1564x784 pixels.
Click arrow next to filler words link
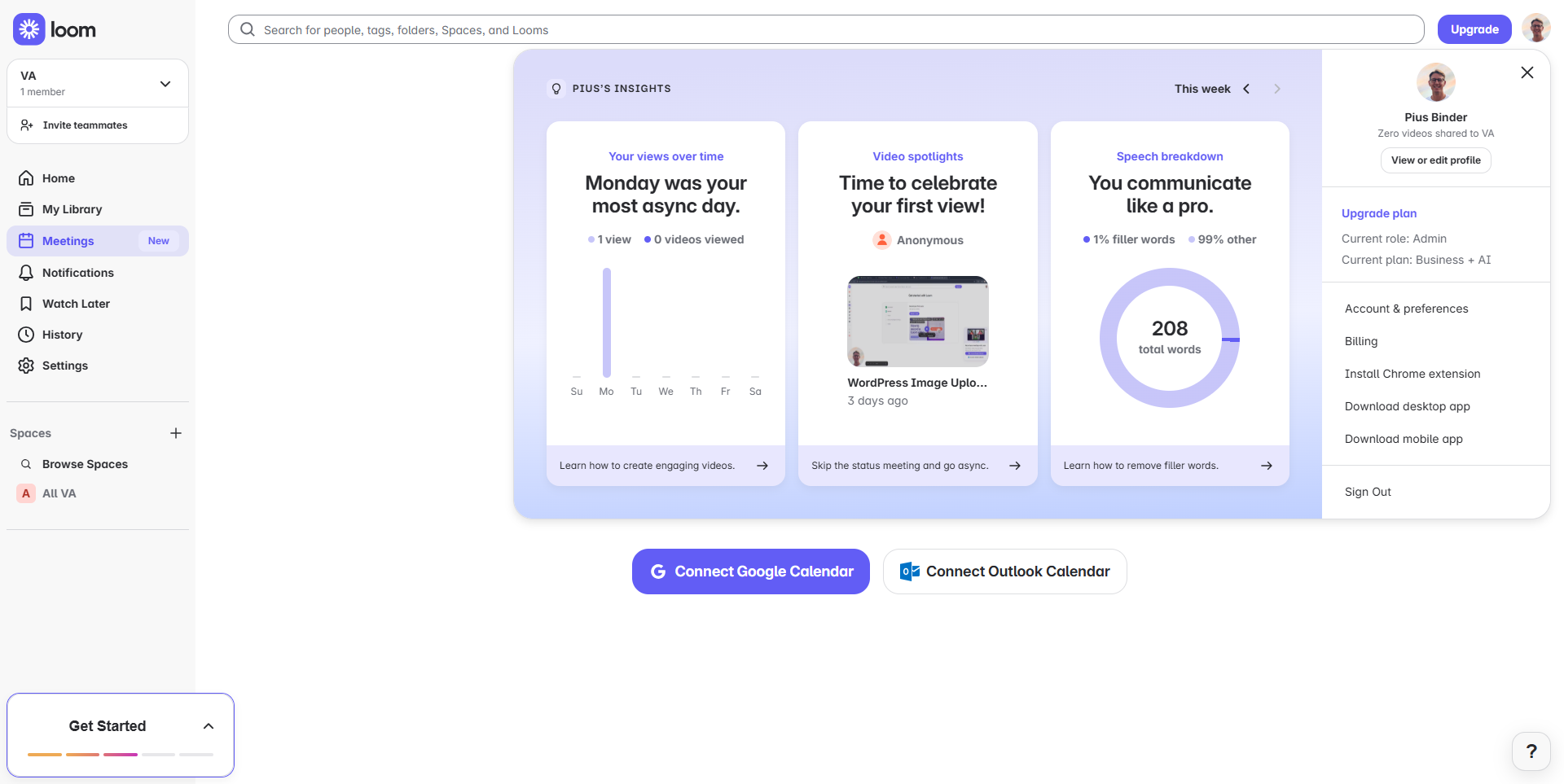click(1267, 466)
